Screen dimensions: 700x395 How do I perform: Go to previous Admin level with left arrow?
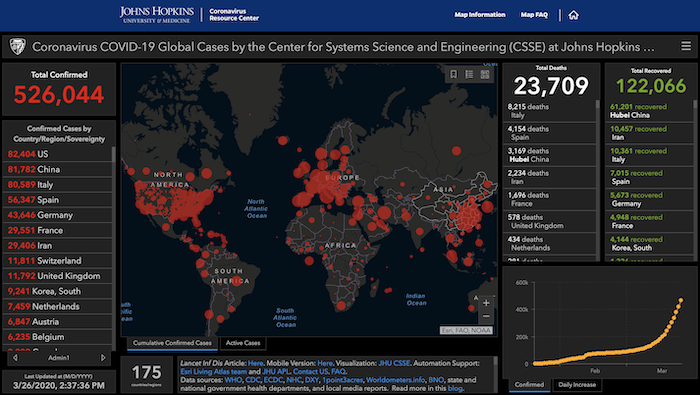(x=16, y=358)
